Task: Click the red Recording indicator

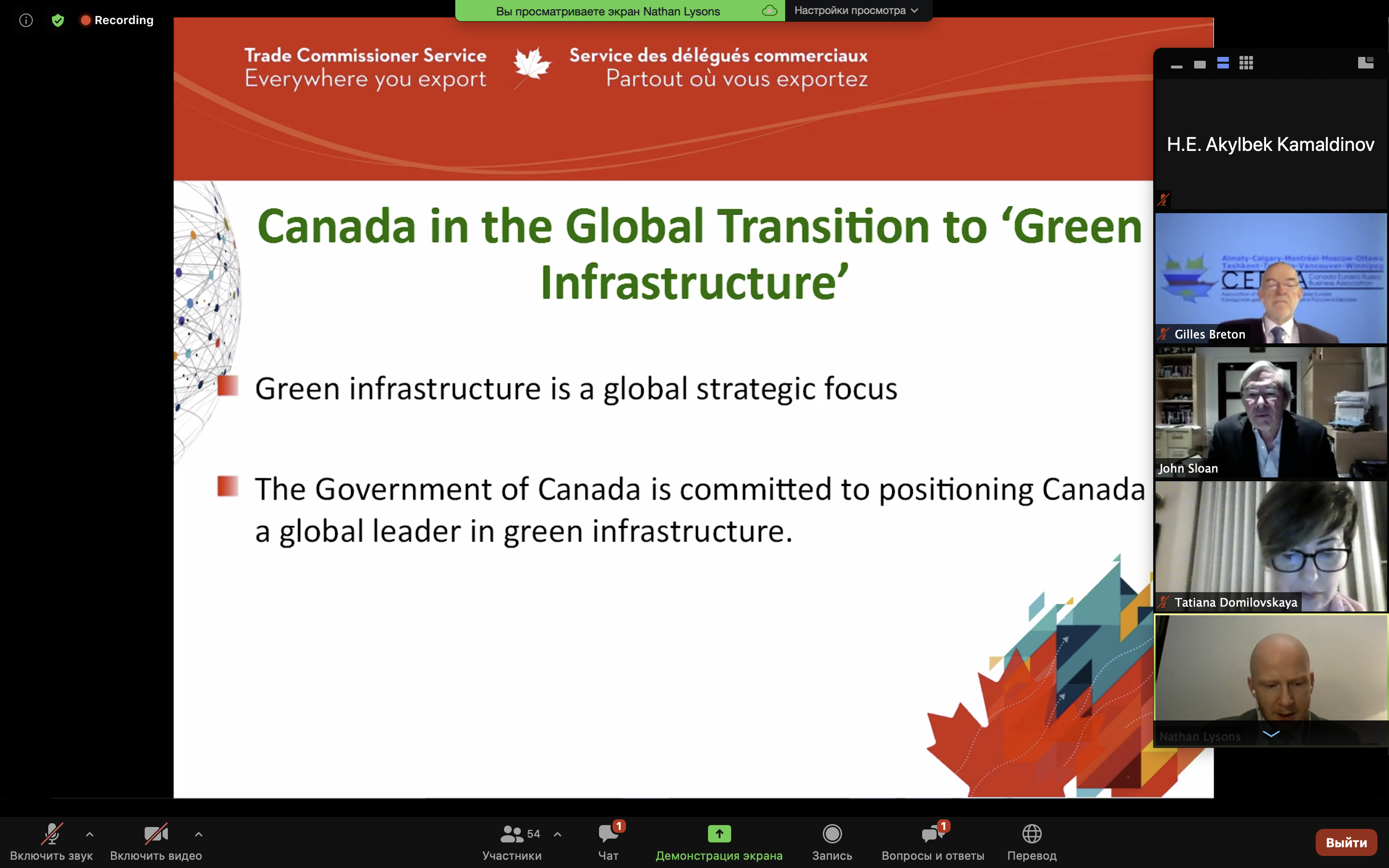Action: 117,20
